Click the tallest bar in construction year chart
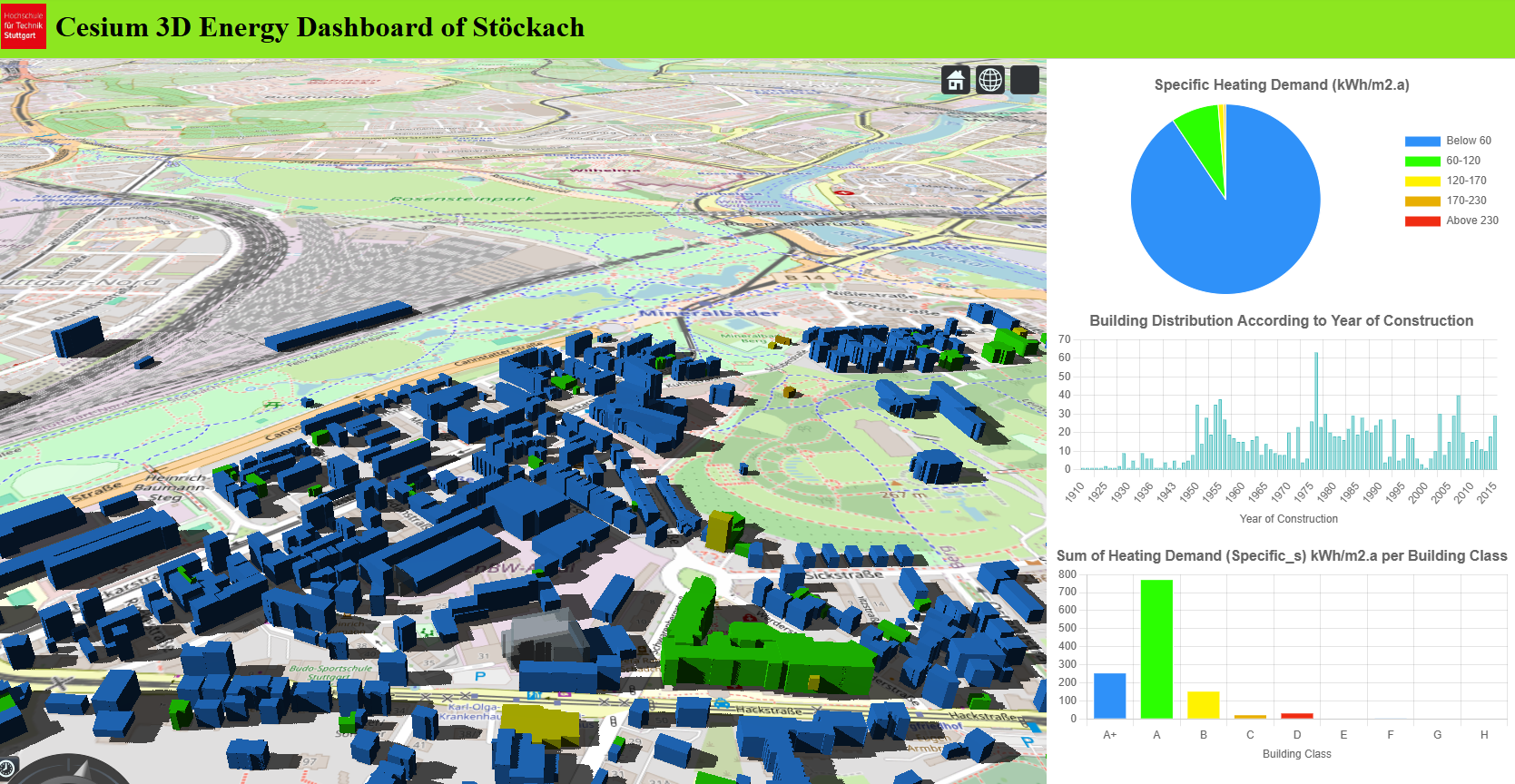This screenshot has width=1515, height=784. point(1316,411)
